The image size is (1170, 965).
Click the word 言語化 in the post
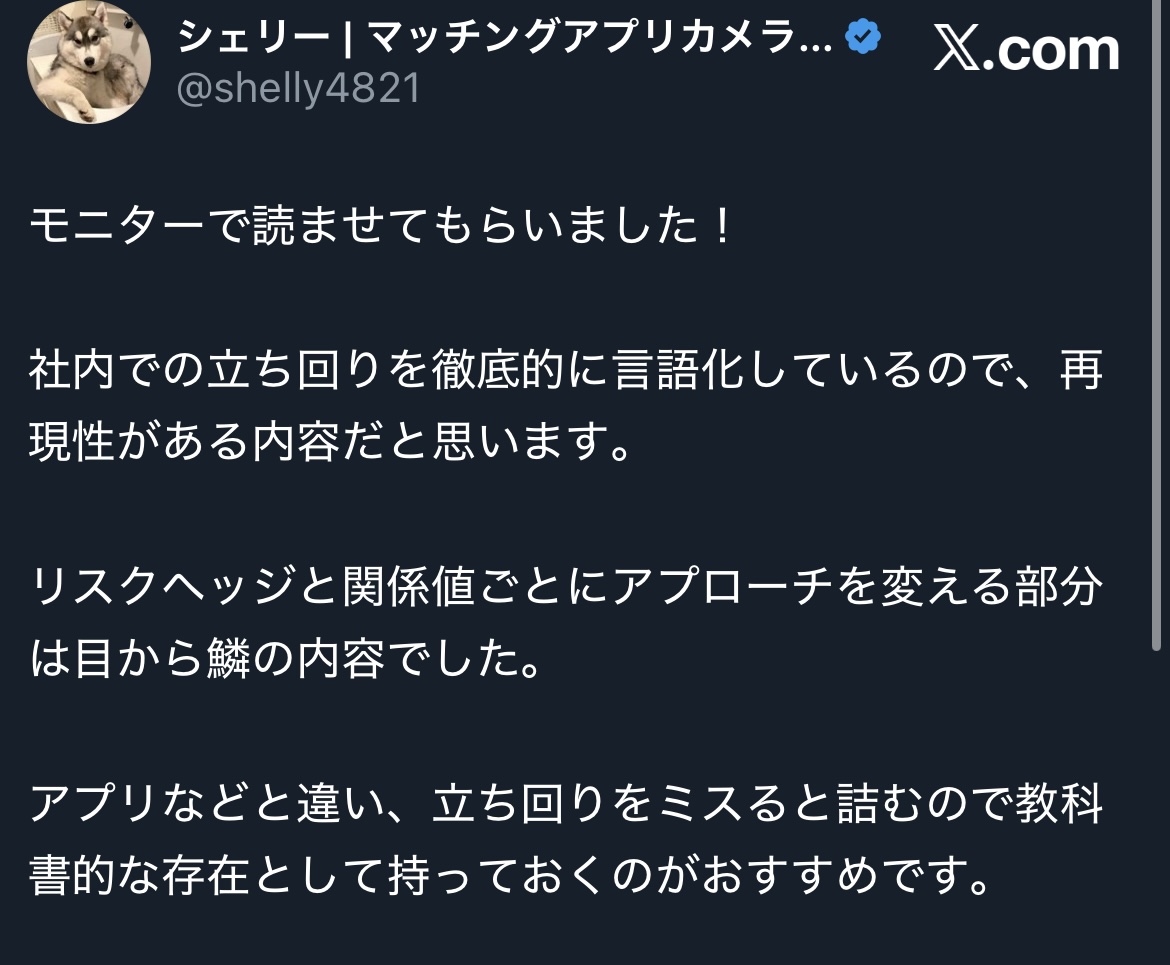[x=679, y=369]
